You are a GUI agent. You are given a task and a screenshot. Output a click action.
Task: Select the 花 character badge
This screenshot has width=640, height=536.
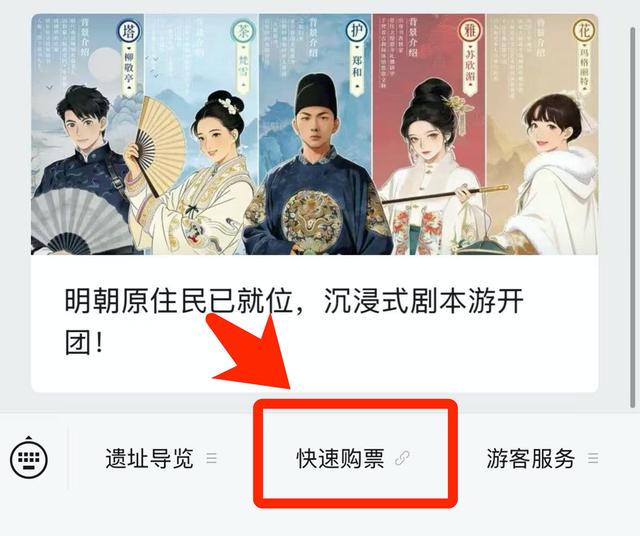(x=584, y=31)
